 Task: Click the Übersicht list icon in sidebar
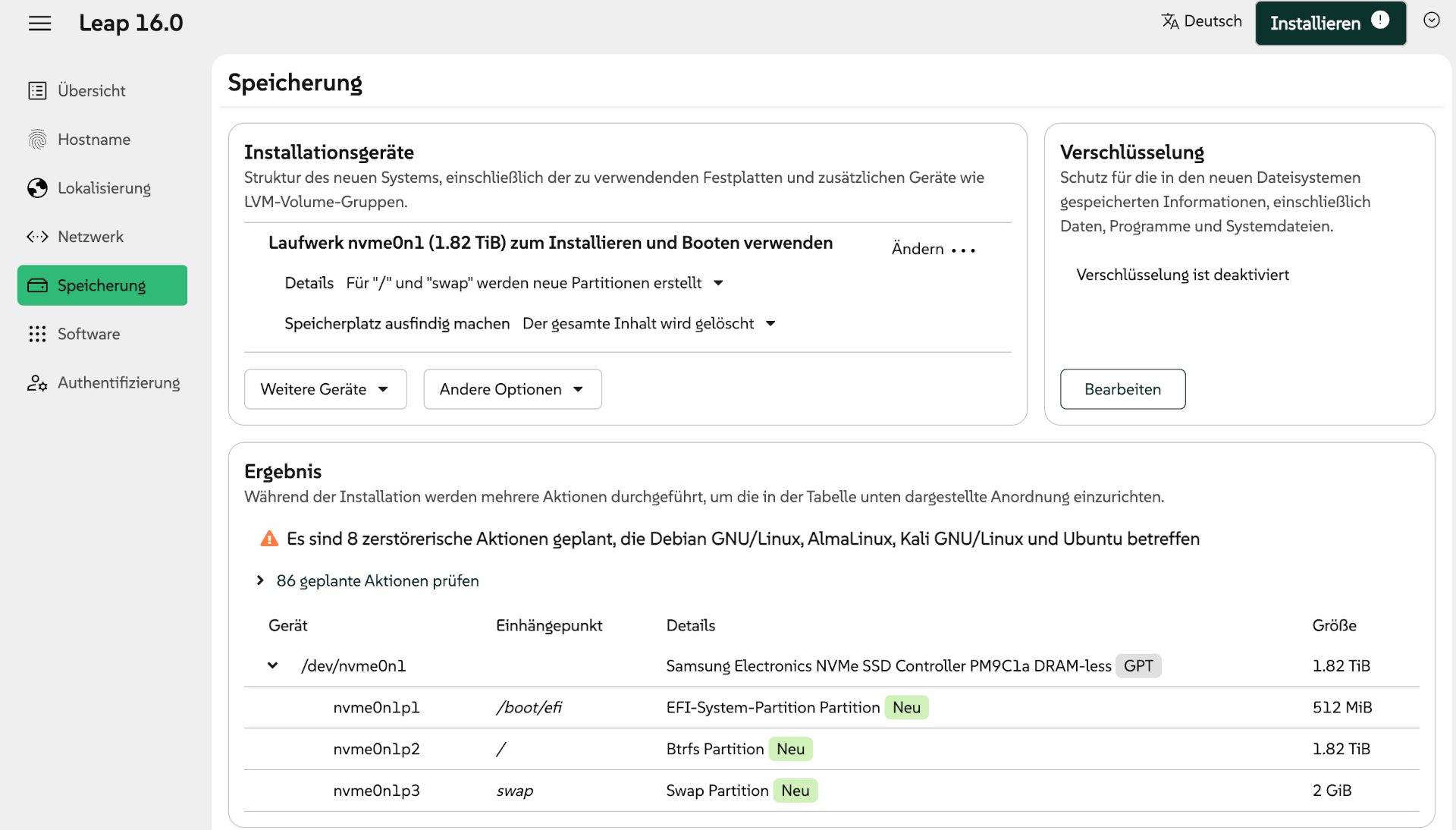pyautogui.click(x=37, y=91)
